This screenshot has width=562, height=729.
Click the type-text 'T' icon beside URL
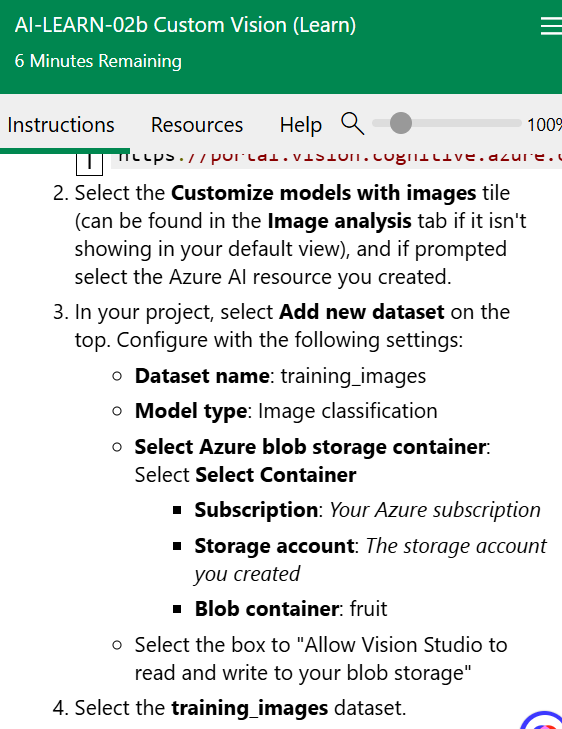[x=89, y=161]
